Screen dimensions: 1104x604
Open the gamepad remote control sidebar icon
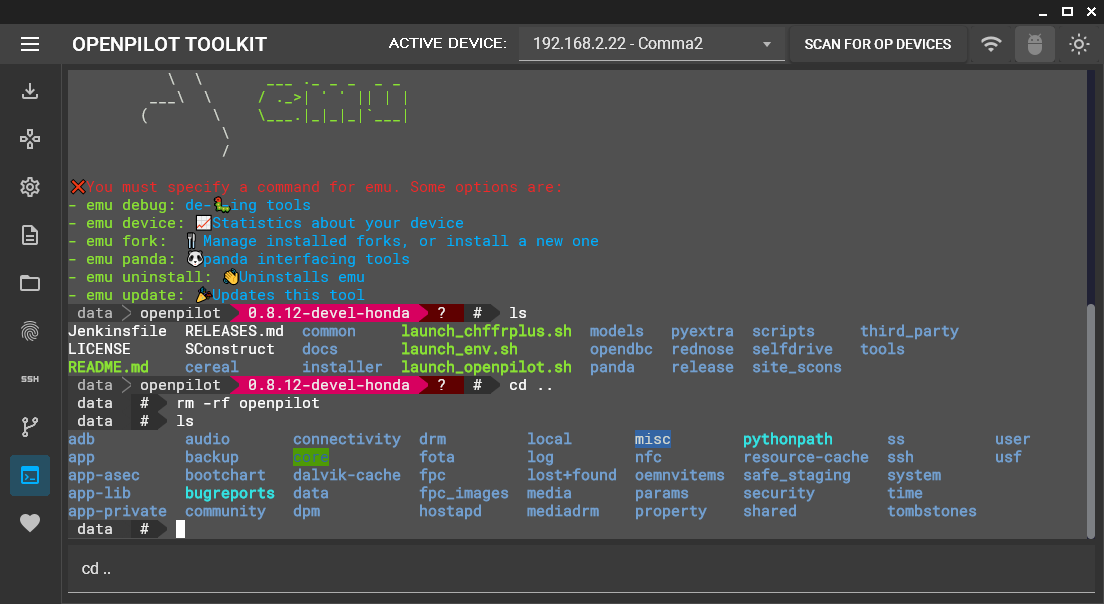click(30, 139)
